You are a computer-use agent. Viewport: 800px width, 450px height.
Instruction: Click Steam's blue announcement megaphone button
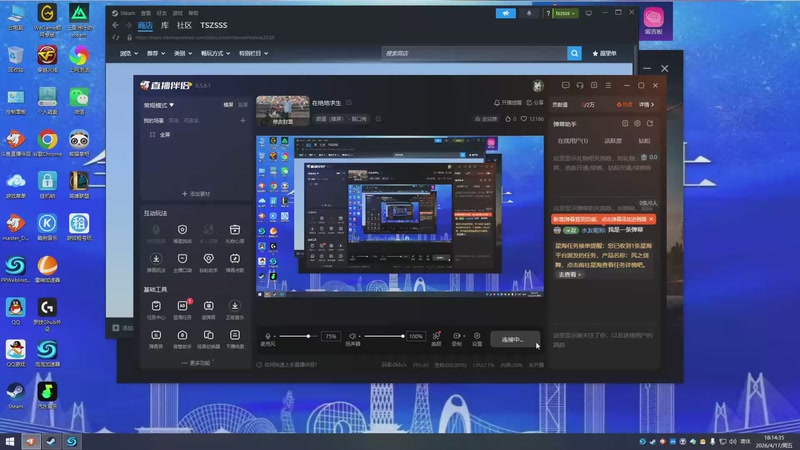point(506,13)
